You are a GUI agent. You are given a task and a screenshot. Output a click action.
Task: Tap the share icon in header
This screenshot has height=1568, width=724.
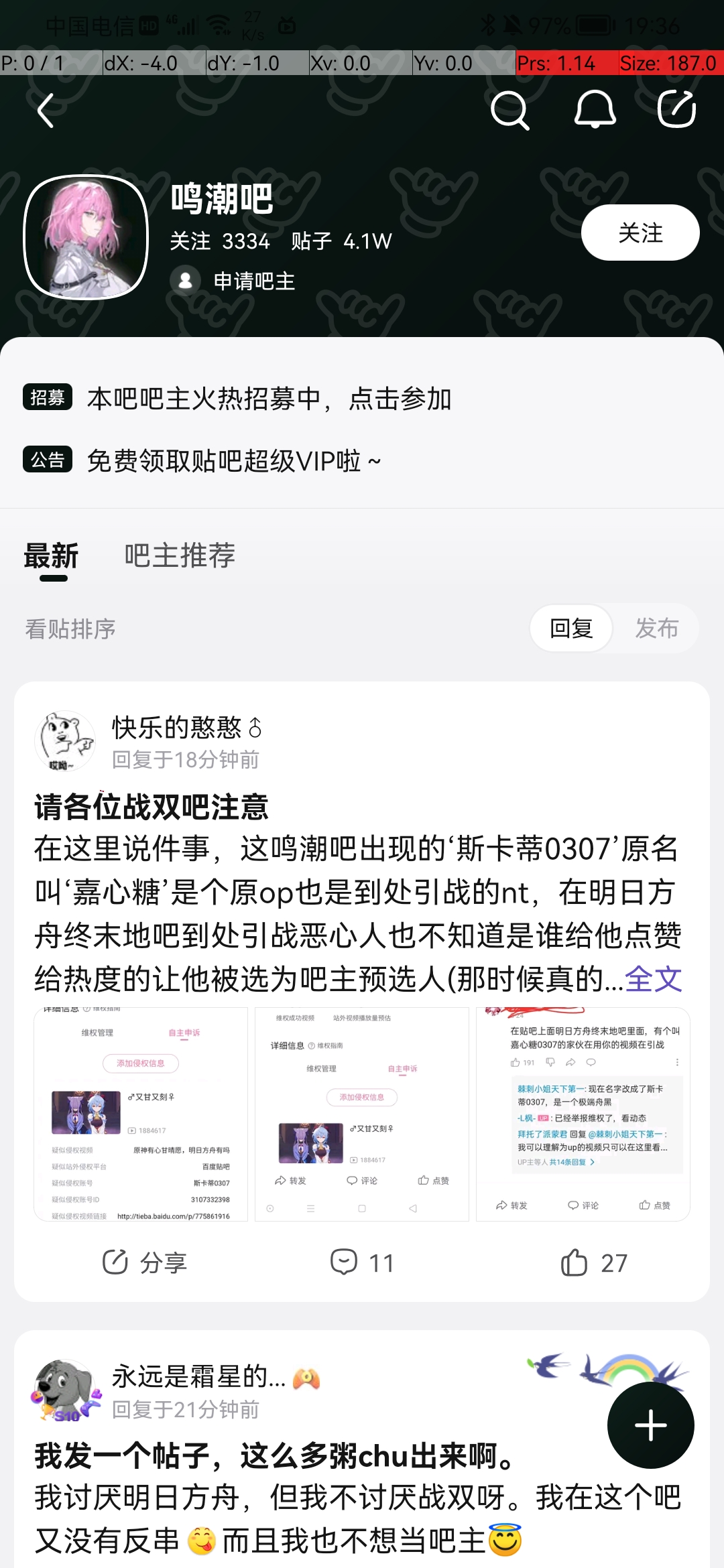pos(677,109)
